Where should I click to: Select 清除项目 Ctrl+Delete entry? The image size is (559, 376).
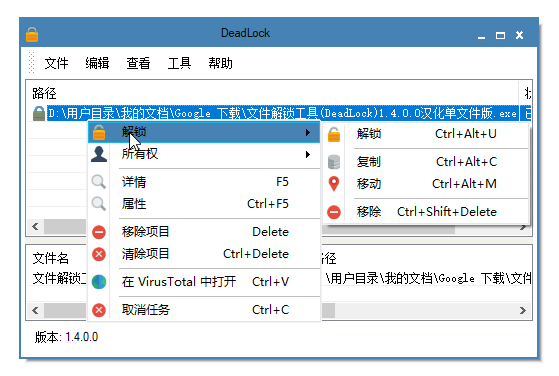(x=204, y=254)
